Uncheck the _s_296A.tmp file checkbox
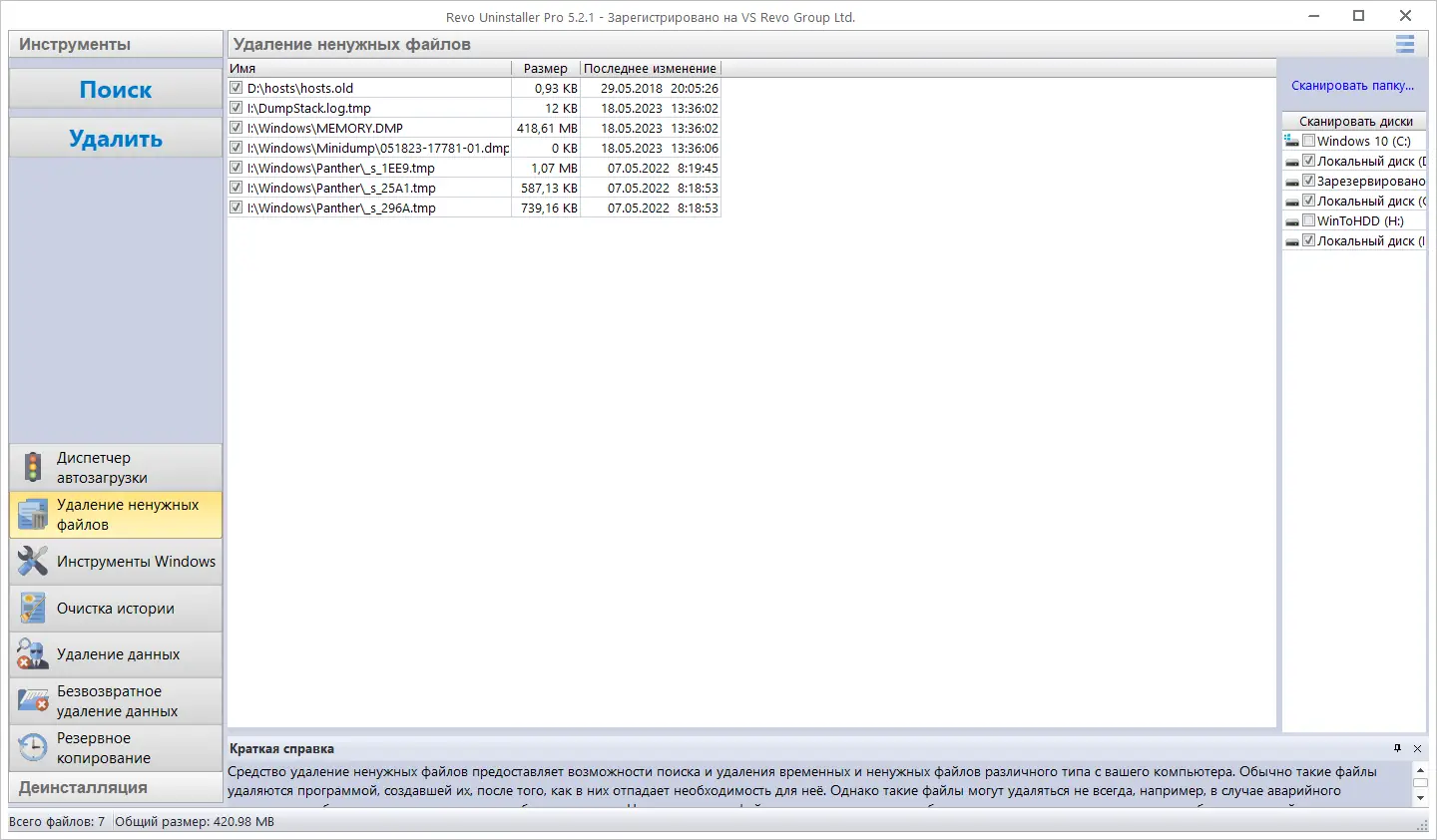 (x=237, y=208)
